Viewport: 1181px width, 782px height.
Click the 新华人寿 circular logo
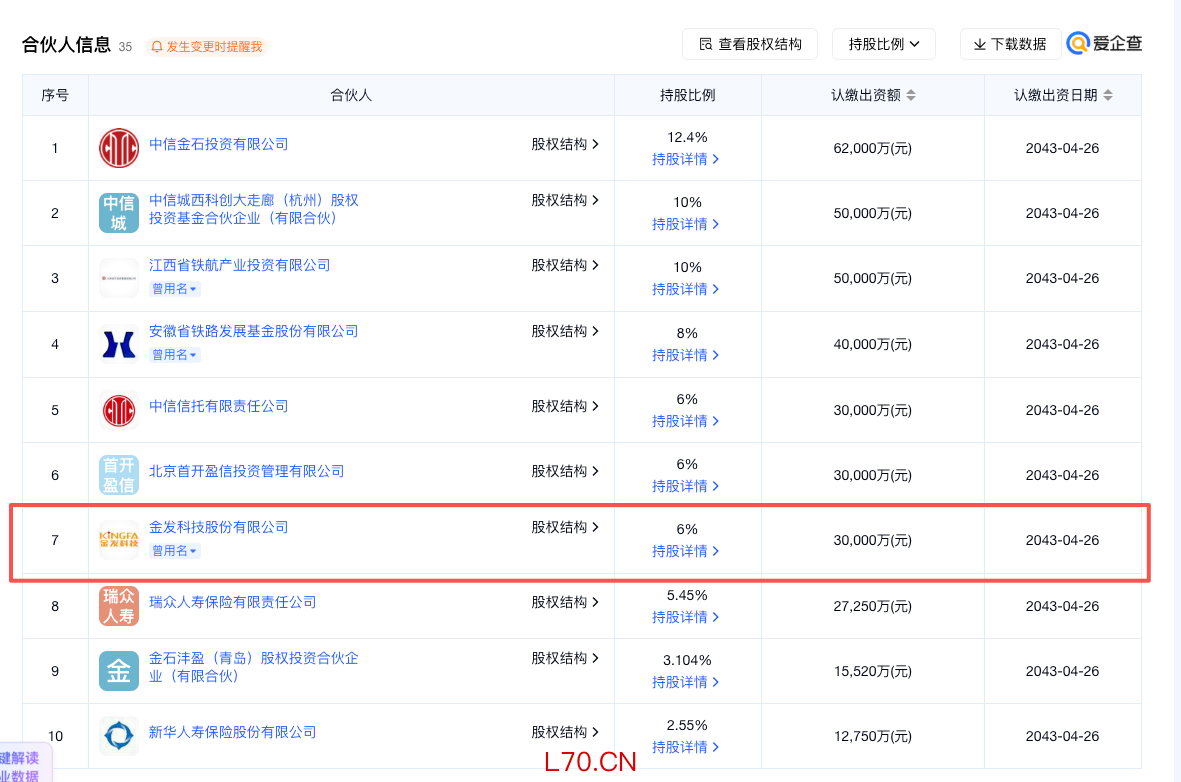[119, 735]
